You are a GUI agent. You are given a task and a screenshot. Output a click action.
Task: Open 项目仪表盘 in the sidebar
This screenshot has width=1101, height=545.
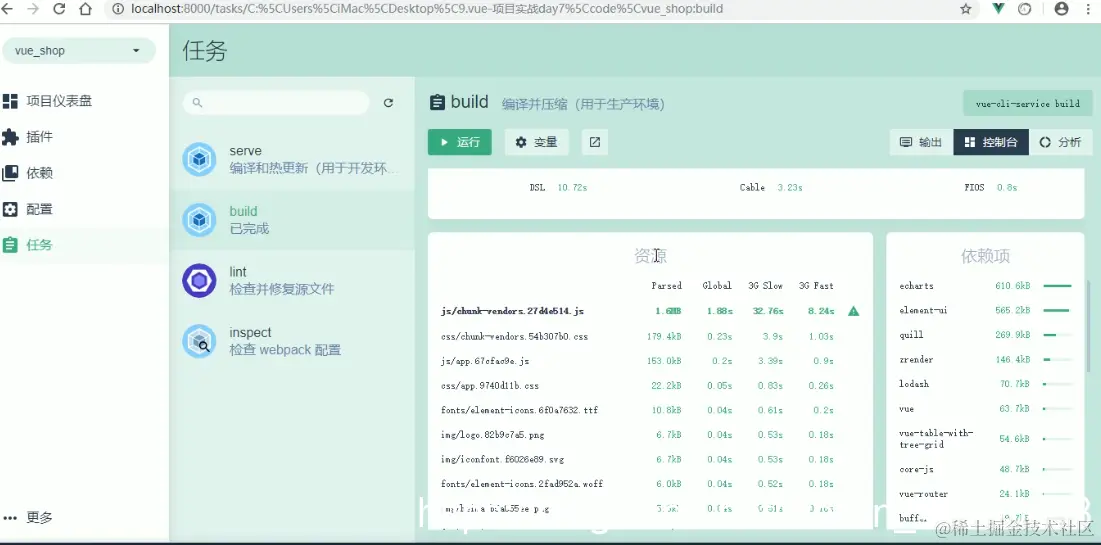[x=84, y=101]
